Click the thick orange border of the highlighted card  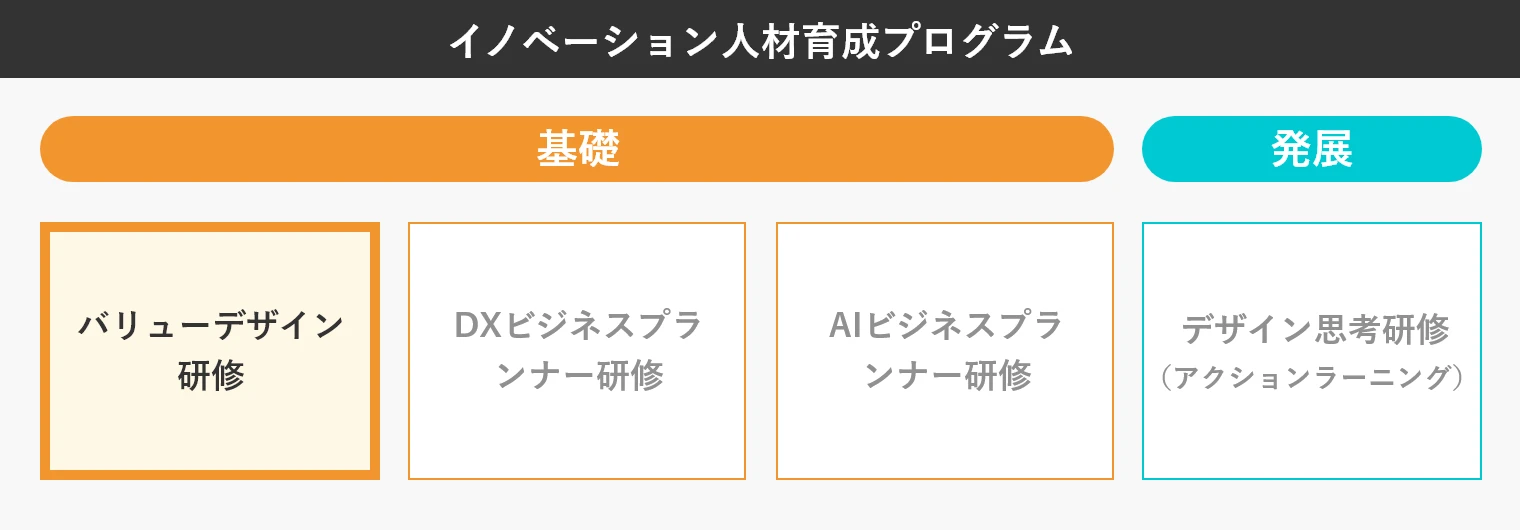pyautogui.click(x=45, y=350)
